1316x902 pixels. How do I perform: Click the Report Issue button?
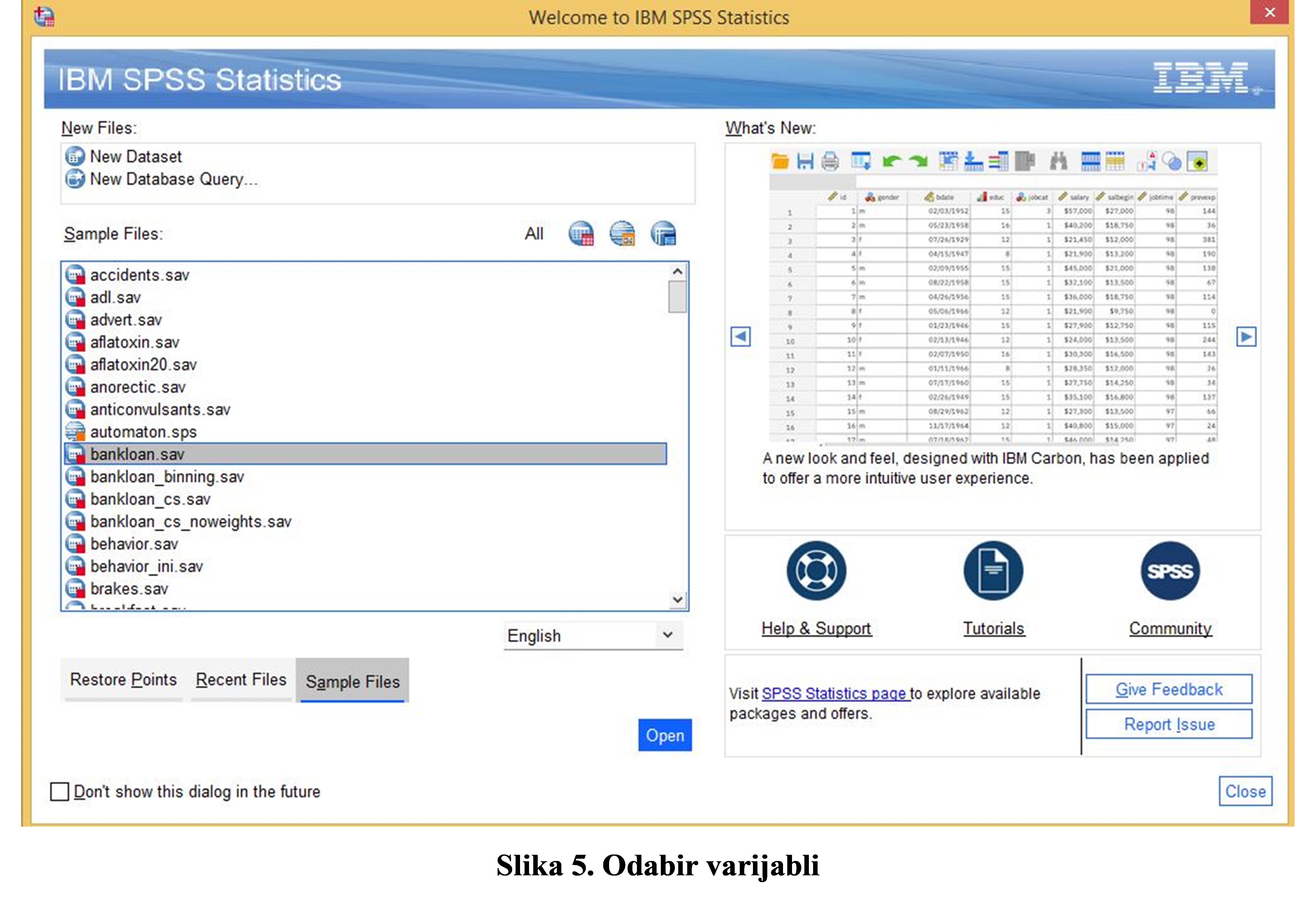[1169, 724]
